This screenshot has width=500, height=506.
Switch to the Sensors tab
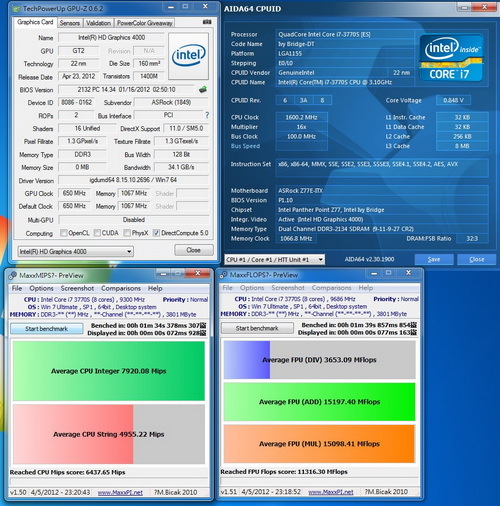tap(69, 23)
